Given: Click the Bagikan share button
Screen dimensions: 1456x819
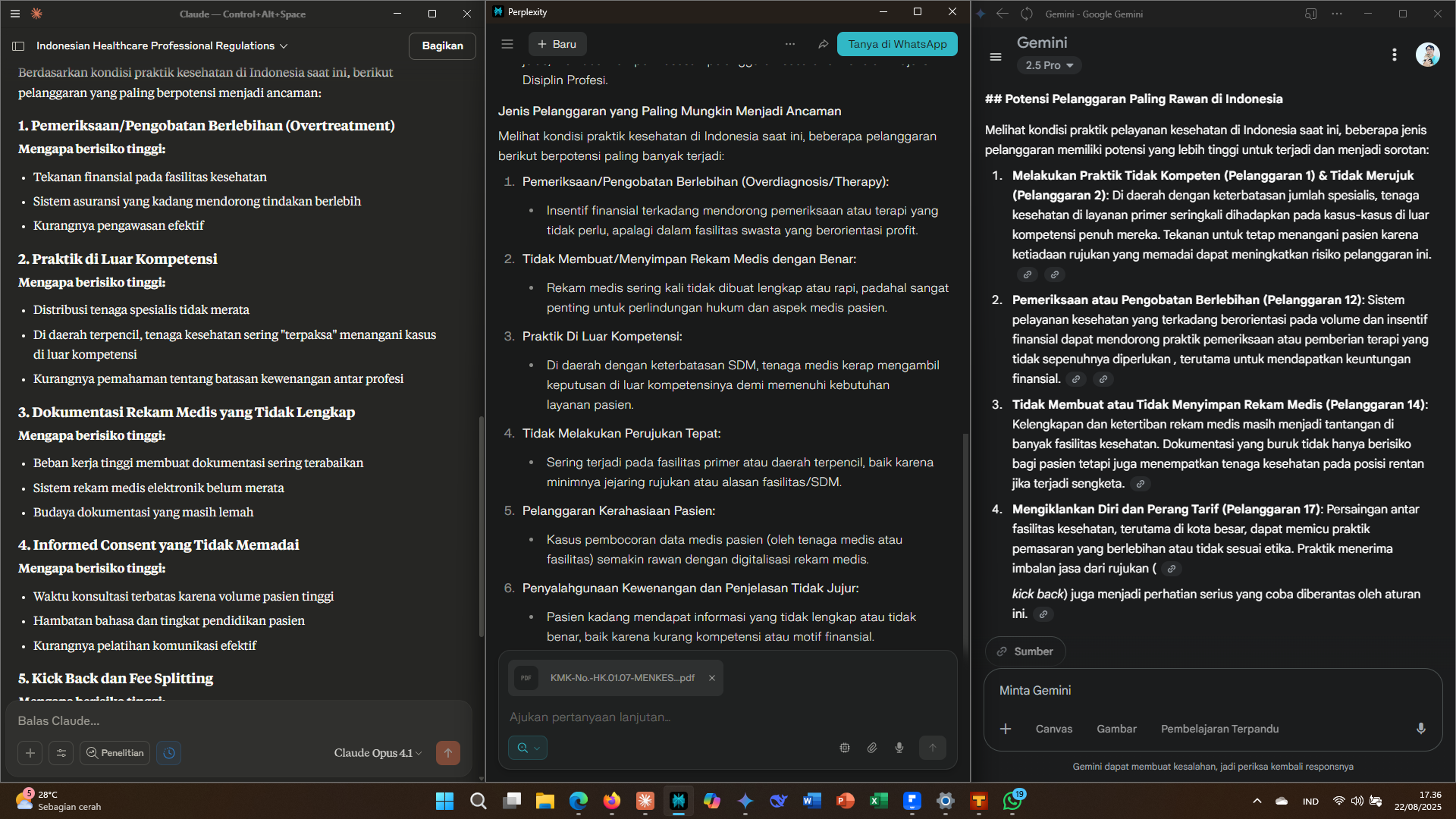Looking at the screenshot, I should (442, 46).
